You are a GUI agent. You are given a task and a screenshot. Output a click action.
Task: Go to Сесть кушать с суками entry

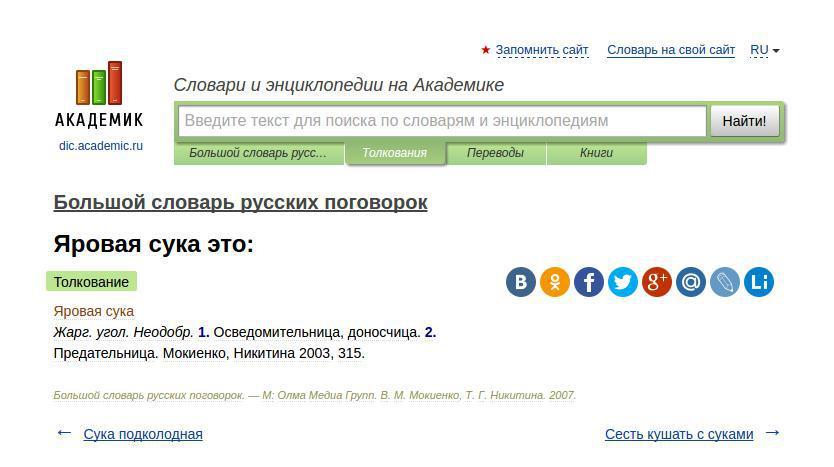pos(679,434)
